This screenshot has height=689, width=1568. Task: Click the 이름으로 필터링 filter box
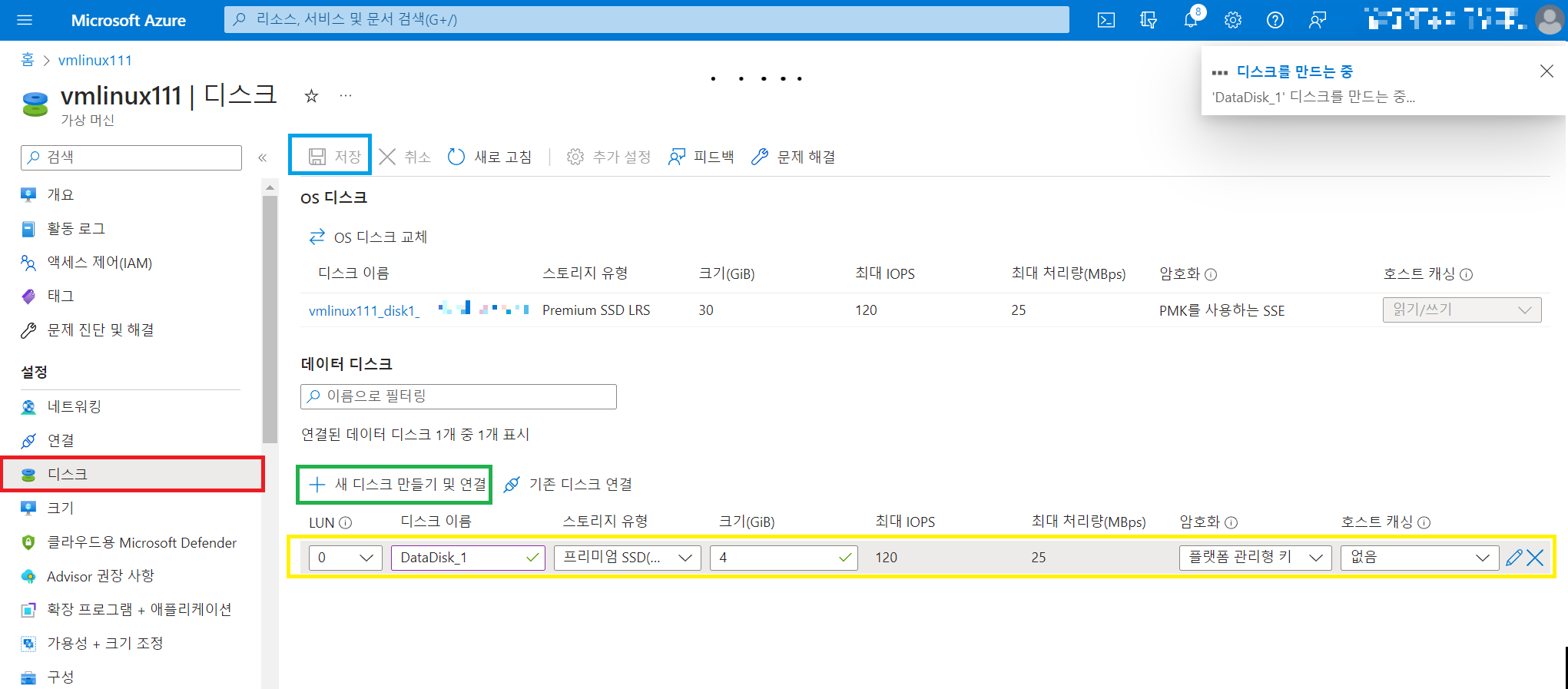pyautogui.click(x=459, y=396)
